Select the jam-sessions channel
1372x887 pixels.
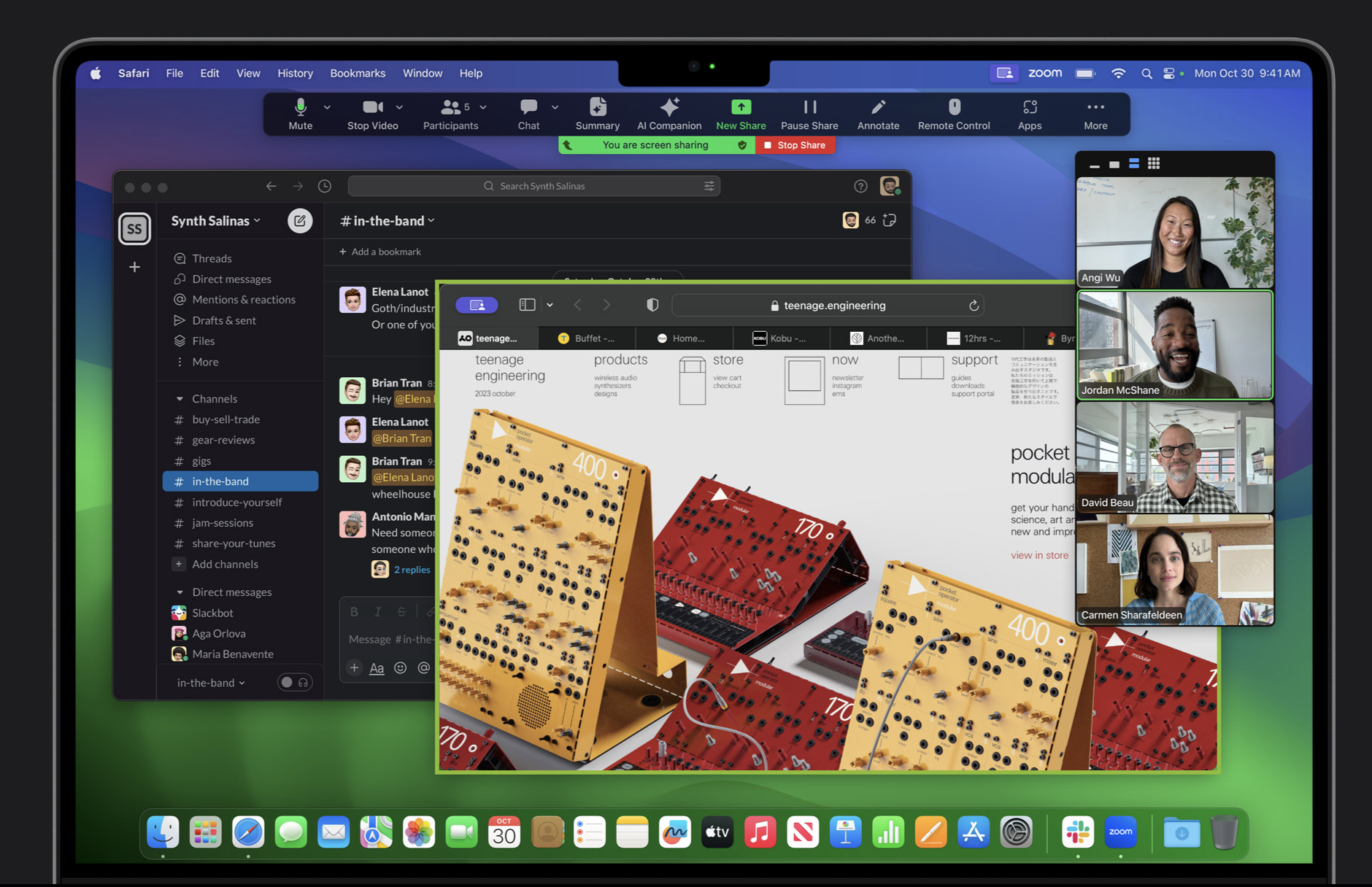pos(223,523)
